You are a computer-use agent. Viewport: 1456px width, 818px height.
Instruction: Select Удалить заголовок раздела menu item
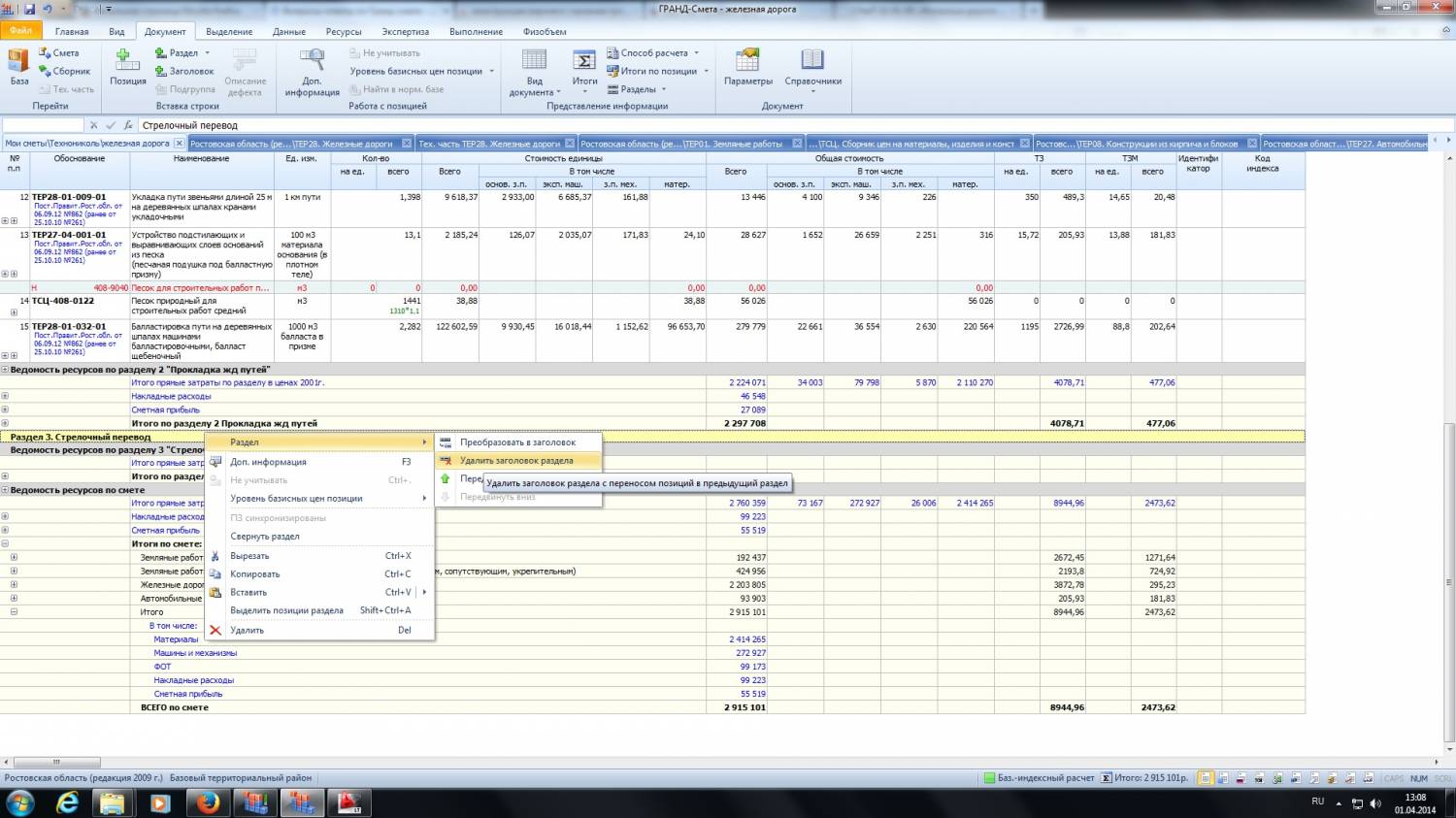[x=516, y=461]
